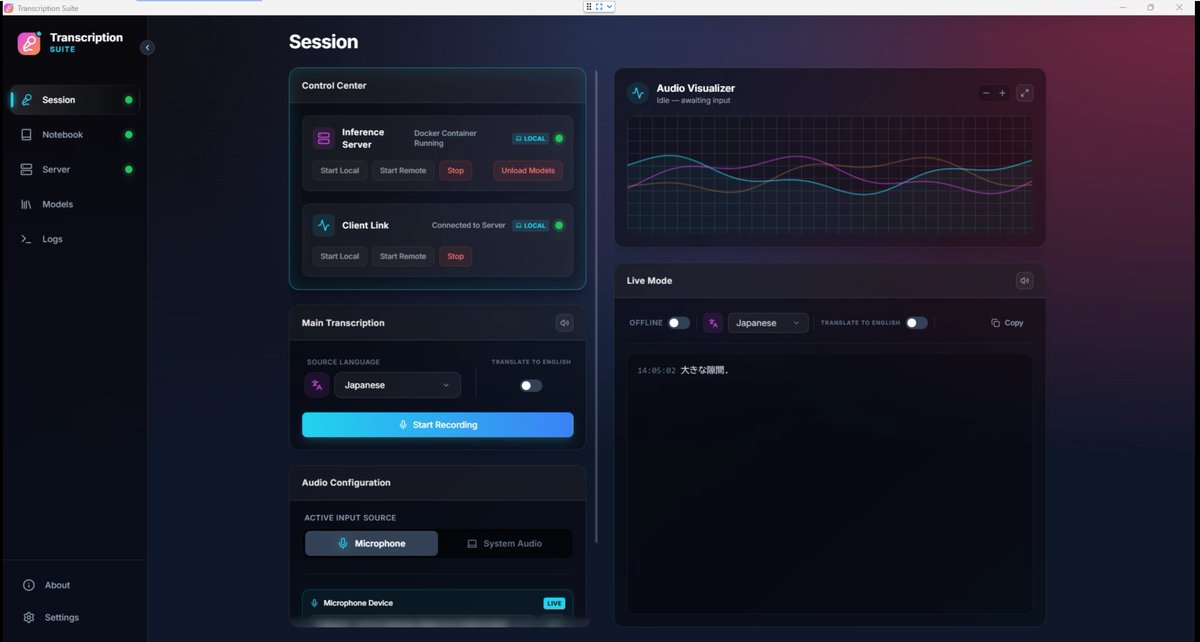This screenshot has width=1200, height=642.
Task: Open the Session page in the sidebar
Action: pos(74,100)
